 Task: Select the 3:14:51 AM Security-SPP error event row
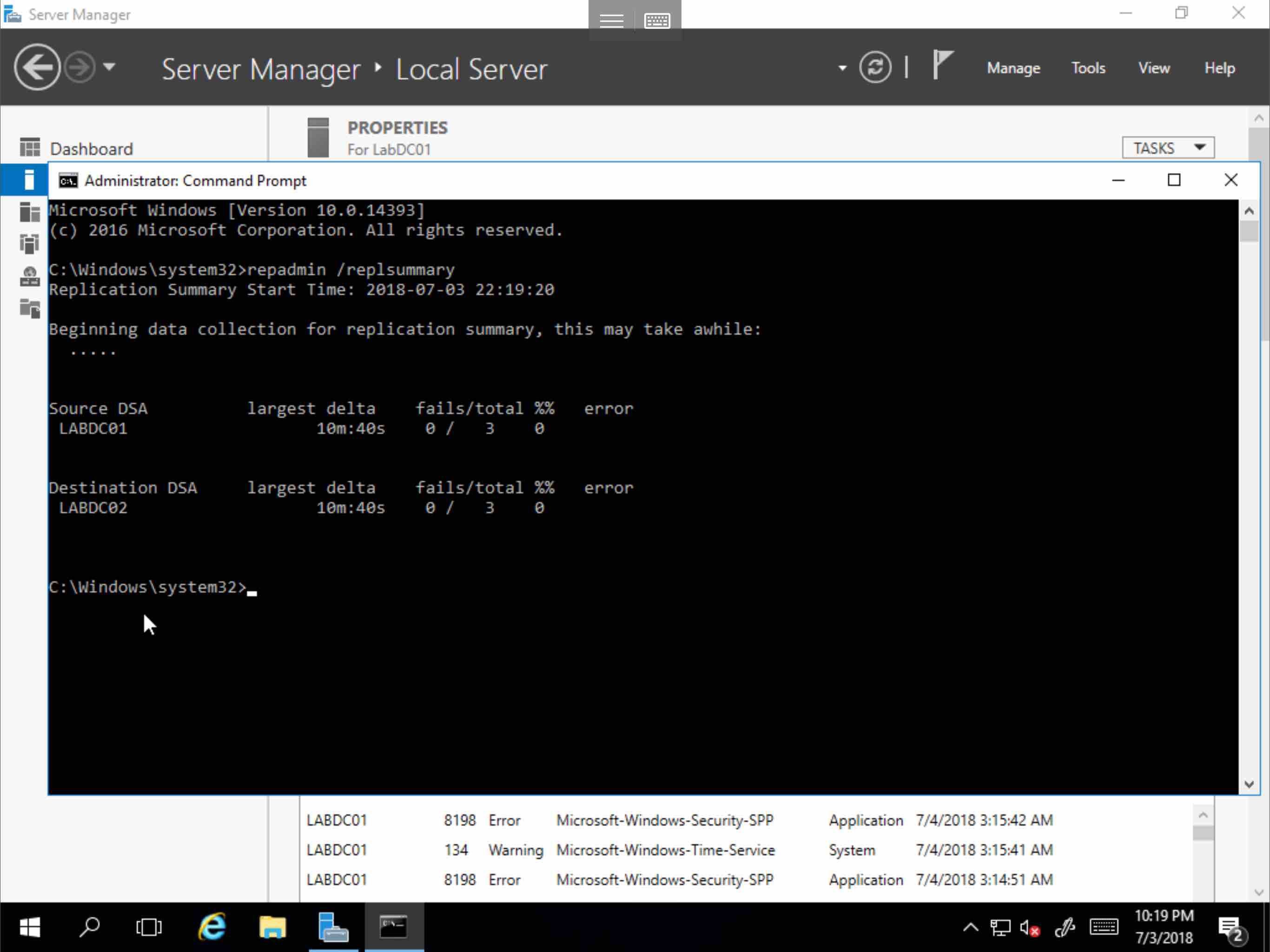[747, 879]
